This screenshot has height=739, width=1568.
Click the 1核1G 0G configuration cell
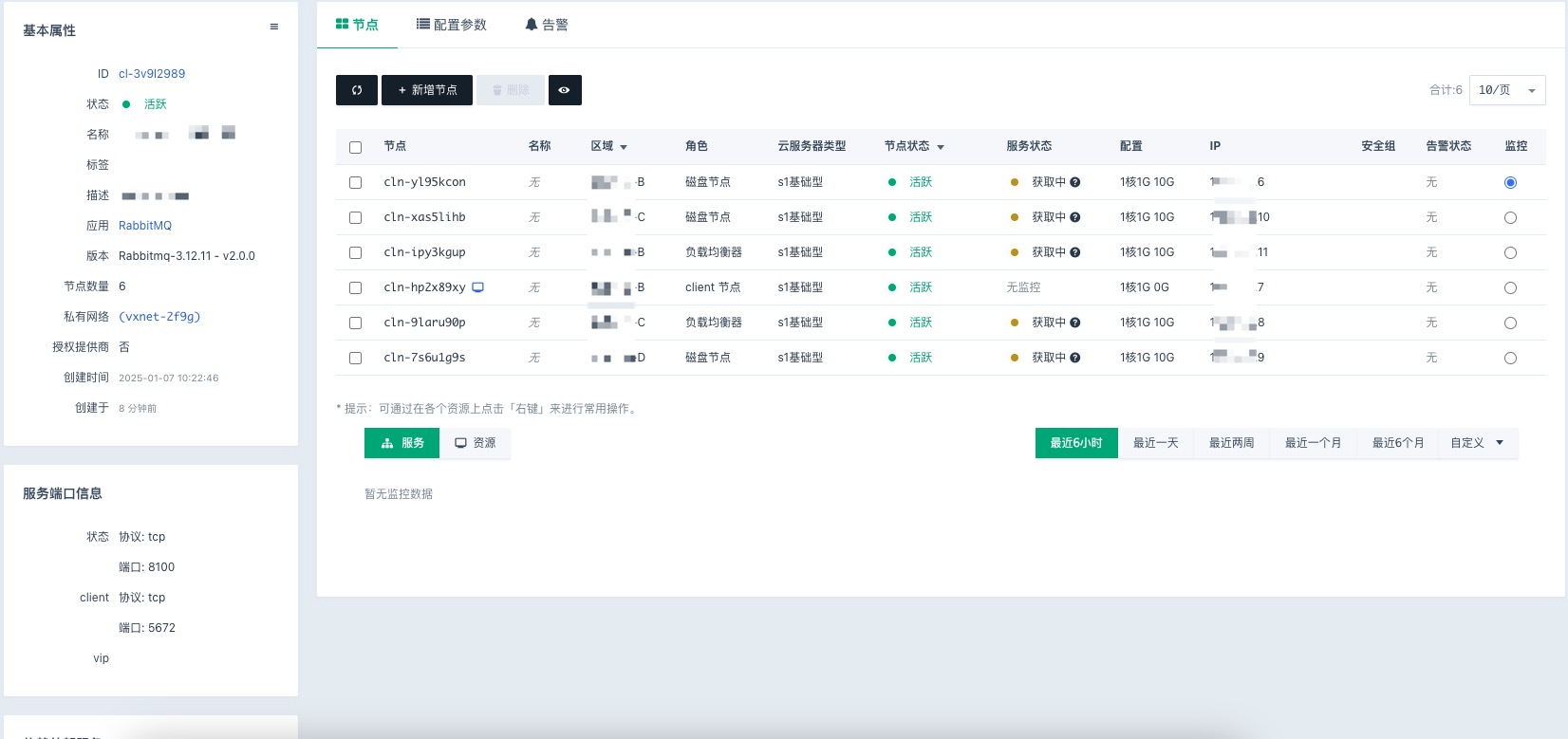point(1145,287)
